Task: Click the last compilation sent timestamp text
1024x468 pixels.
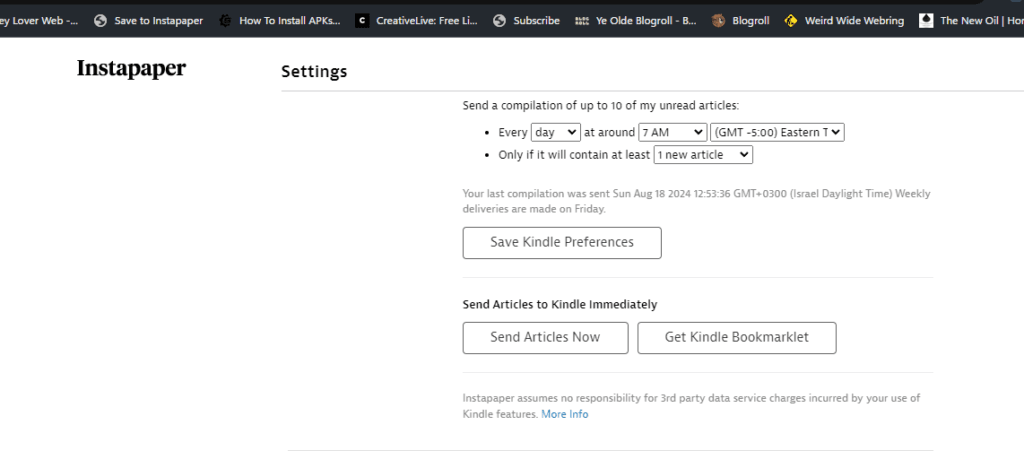Action: (x=696, y=202)
